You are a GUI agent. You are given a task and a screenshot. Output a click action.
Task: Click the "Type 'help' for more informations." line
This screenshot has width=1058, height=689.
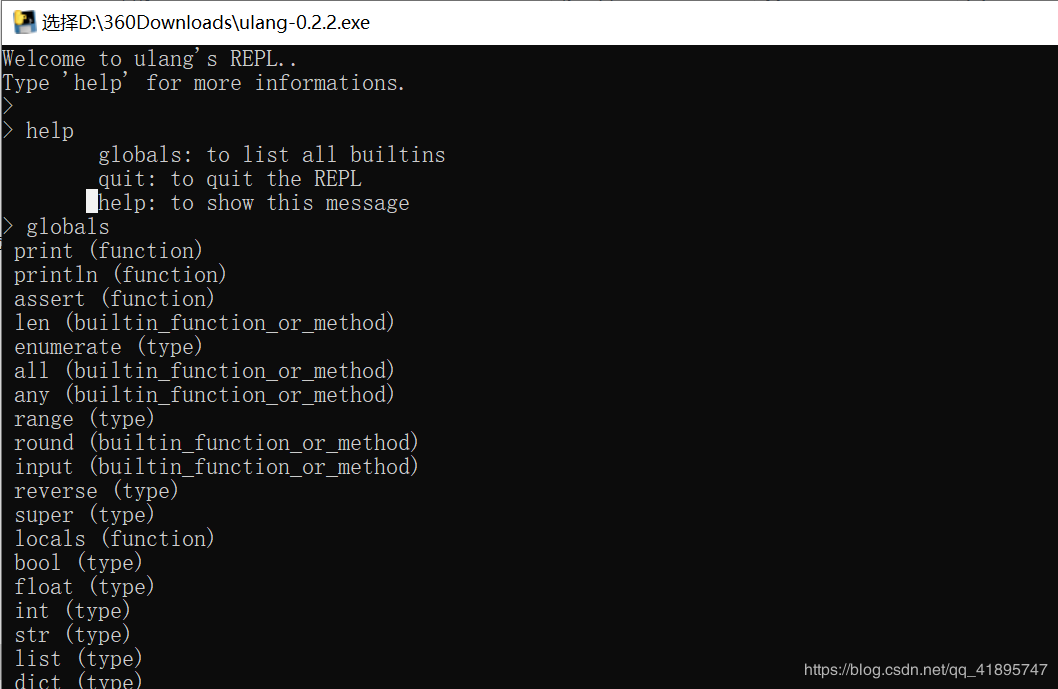(x=204, y=83)
